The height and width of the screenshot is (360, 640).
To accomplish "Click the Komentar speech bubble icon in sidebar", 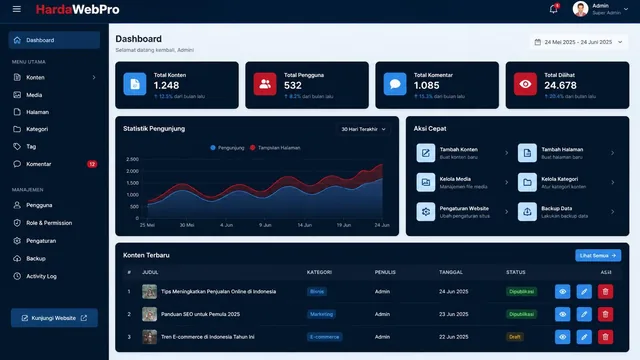I will click(x=17, y=164).
